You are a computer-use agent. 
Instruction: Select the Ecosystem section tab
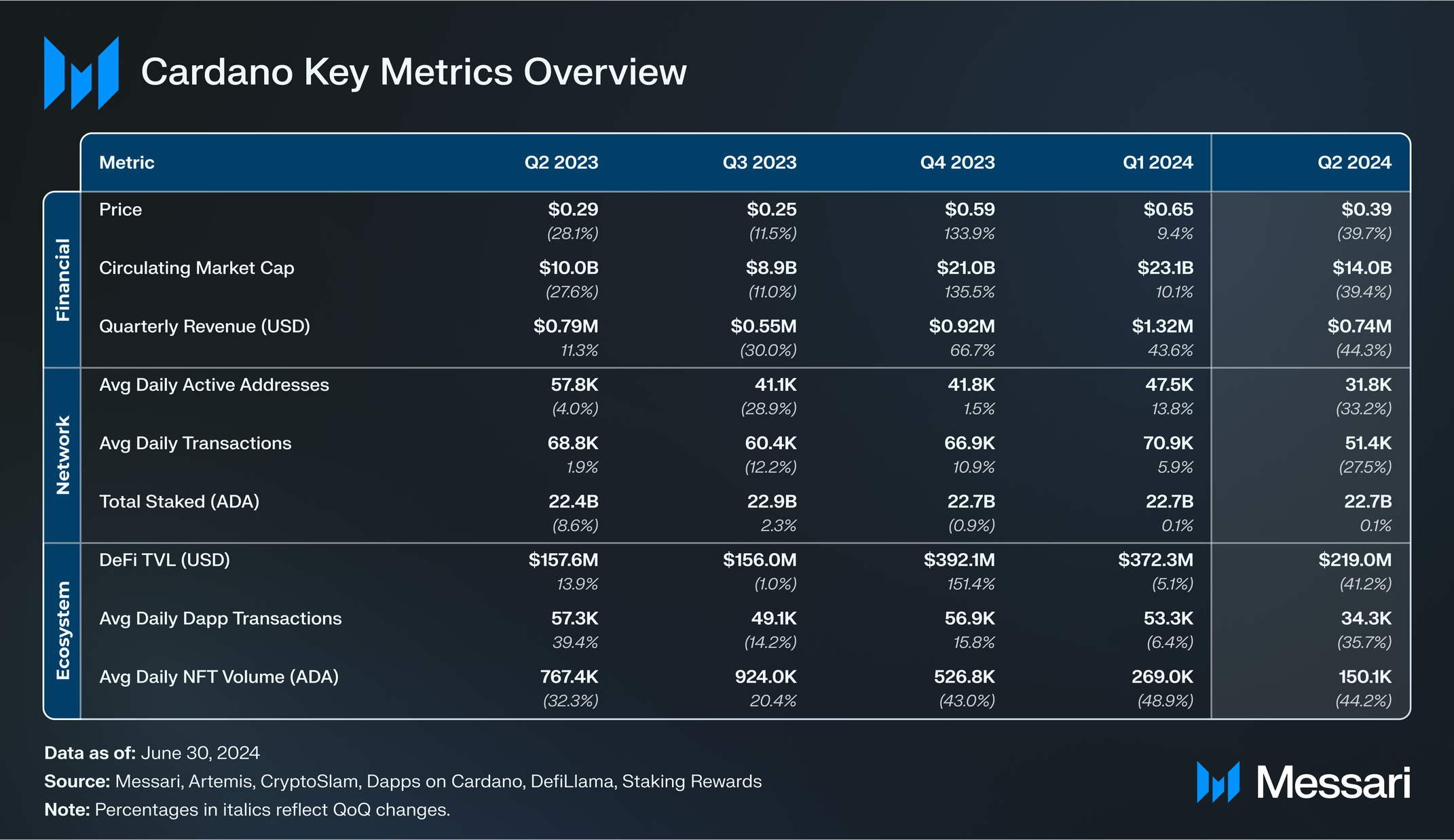coord(62,630)
